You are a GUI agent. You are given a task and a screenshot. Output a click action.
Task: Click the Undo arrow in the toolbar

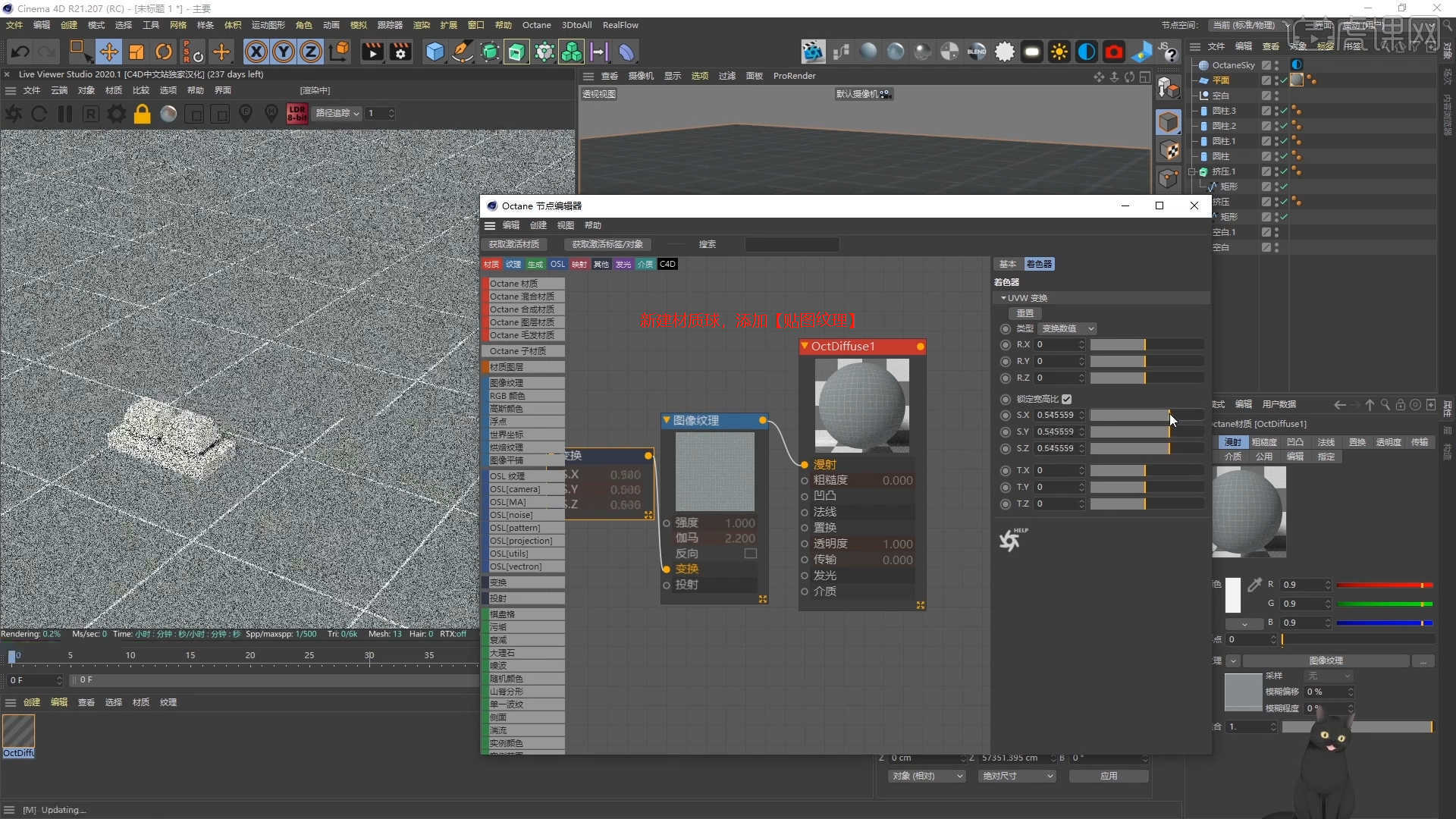(x=20, y=52)
